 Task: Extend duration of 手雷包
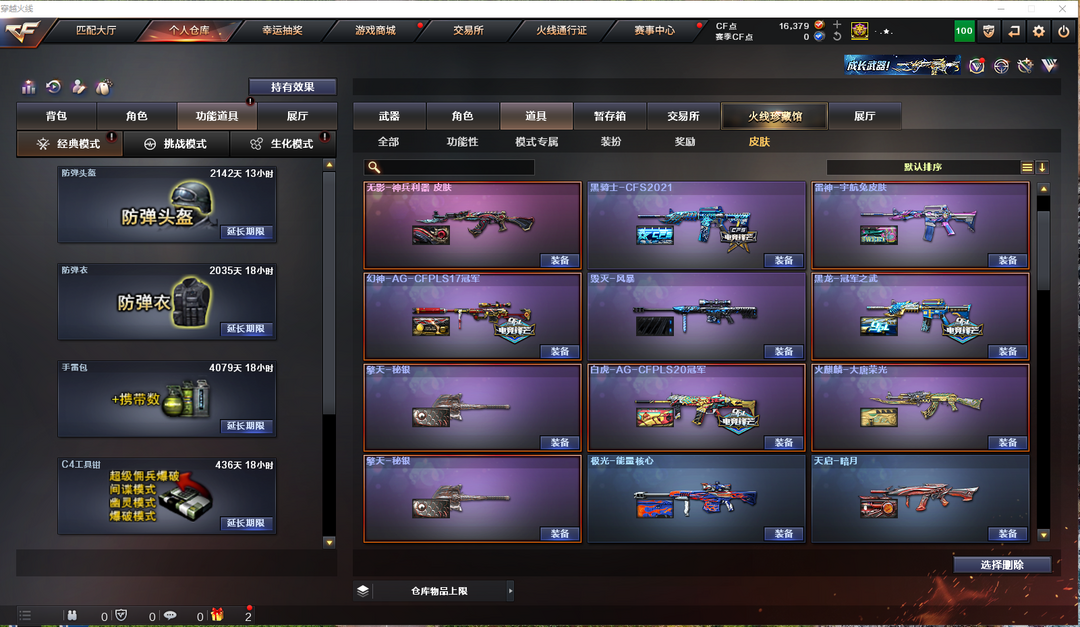point(246,426)
